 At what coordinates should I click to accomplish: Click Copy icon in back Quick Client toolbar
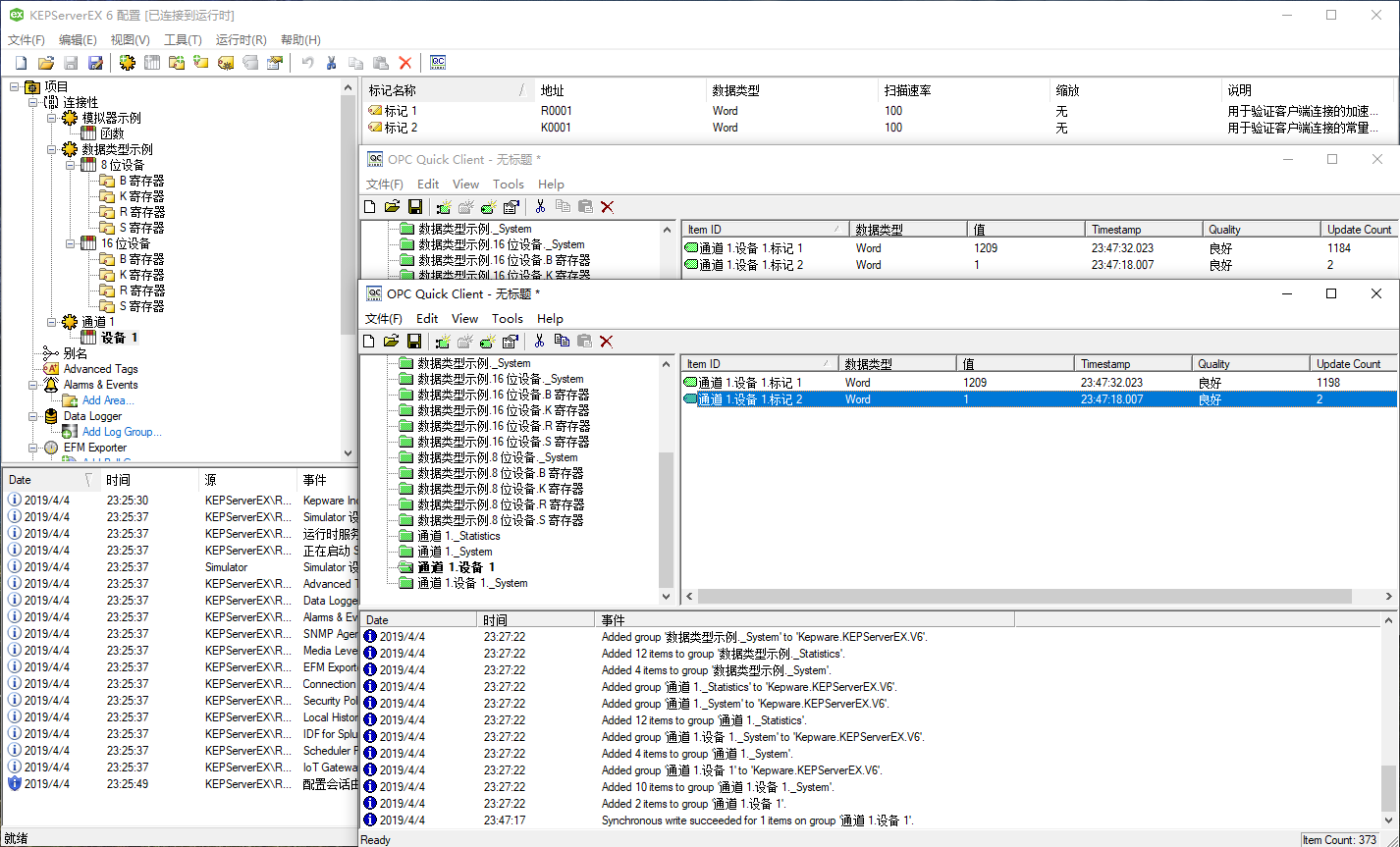pyautogui.click(x=563, y=207)
